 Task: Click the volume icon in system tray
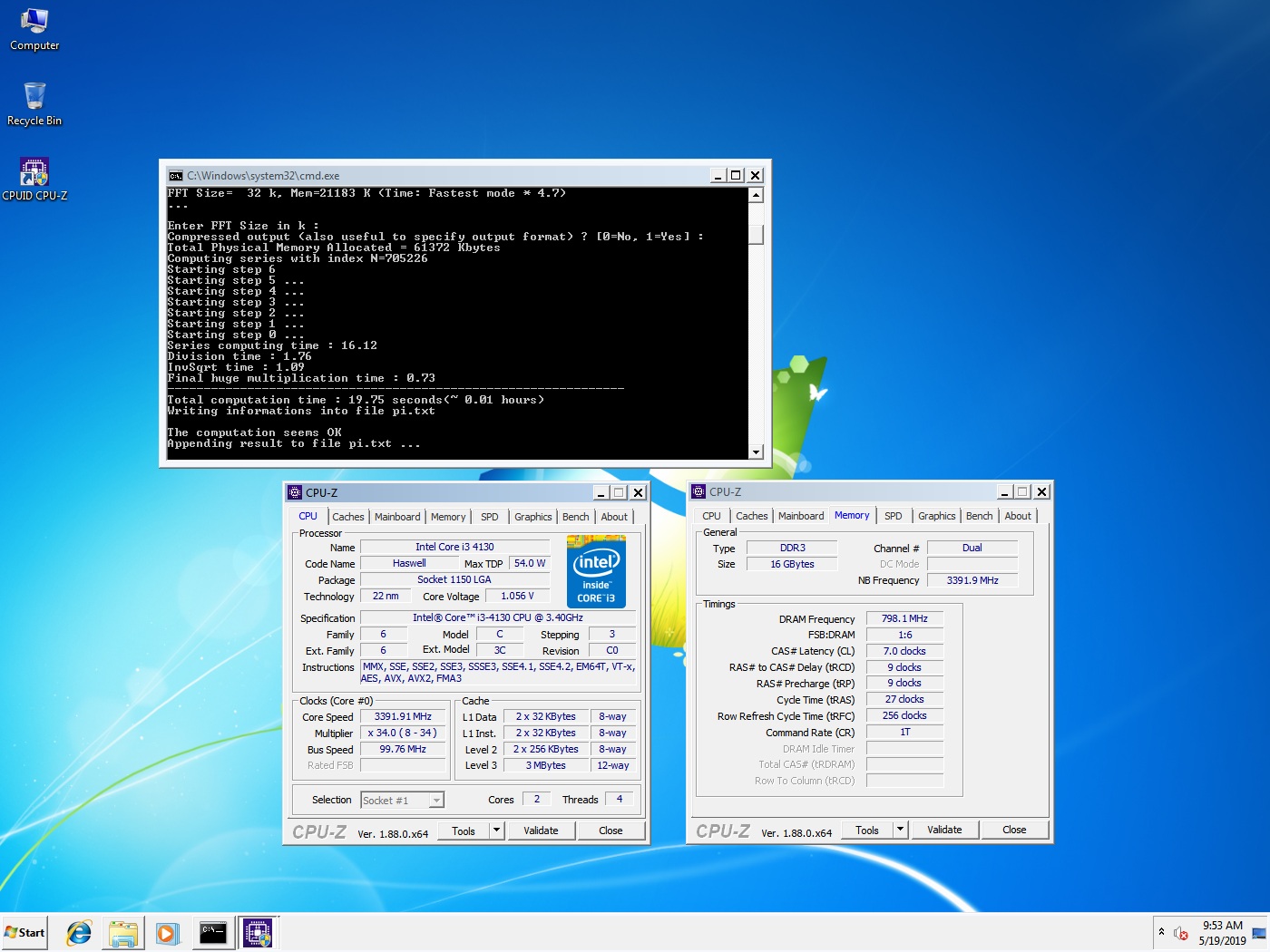click(1180, 933)
